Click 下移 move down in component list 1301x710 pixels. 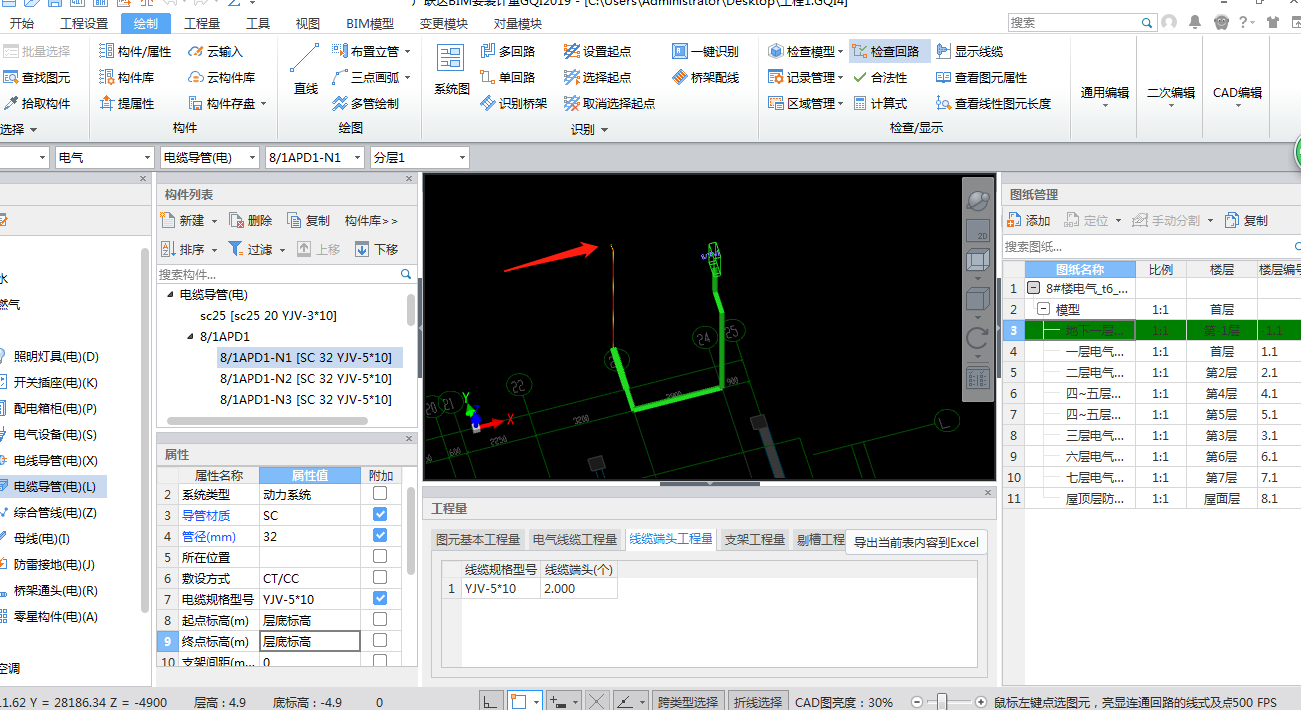[x=377, y=249]
